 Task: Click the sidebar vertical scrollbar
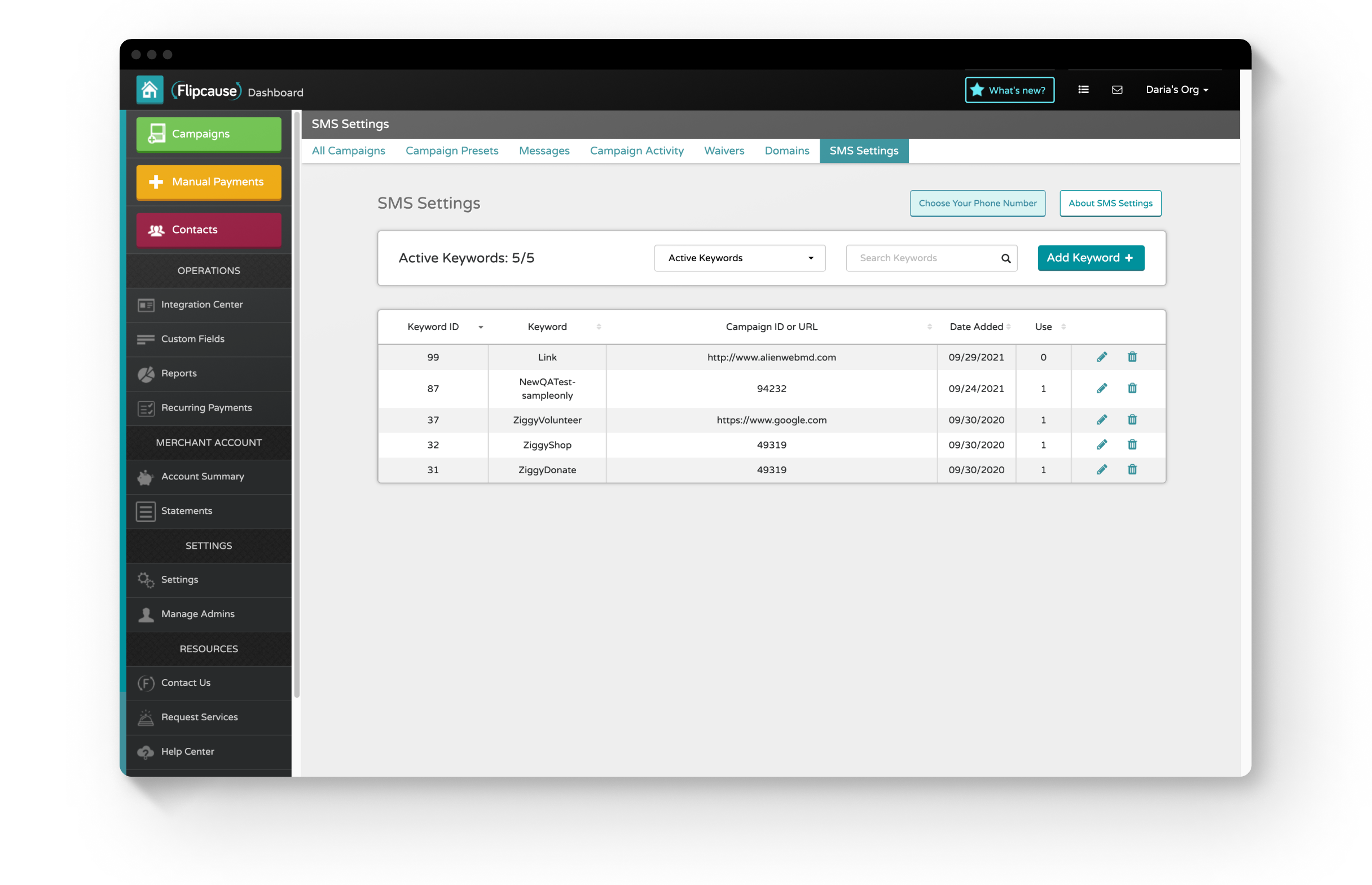(x=297, y=402)
